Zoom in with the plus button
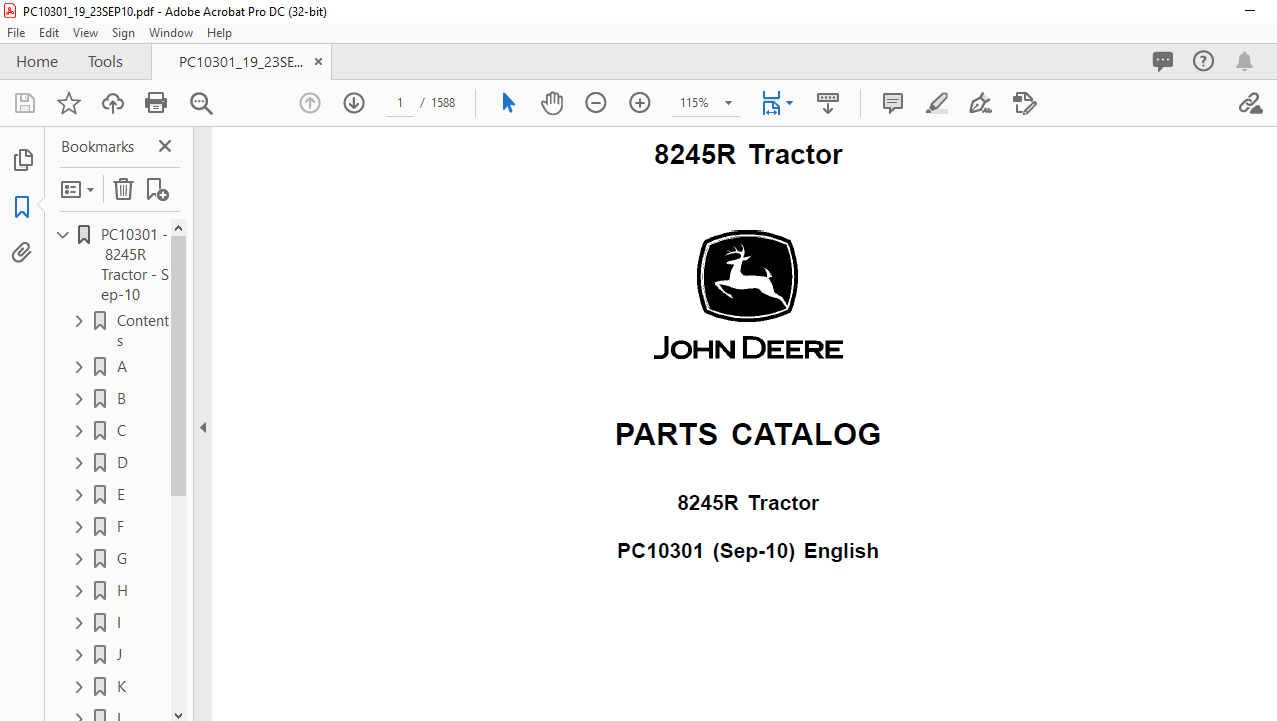 click(640, 103)
